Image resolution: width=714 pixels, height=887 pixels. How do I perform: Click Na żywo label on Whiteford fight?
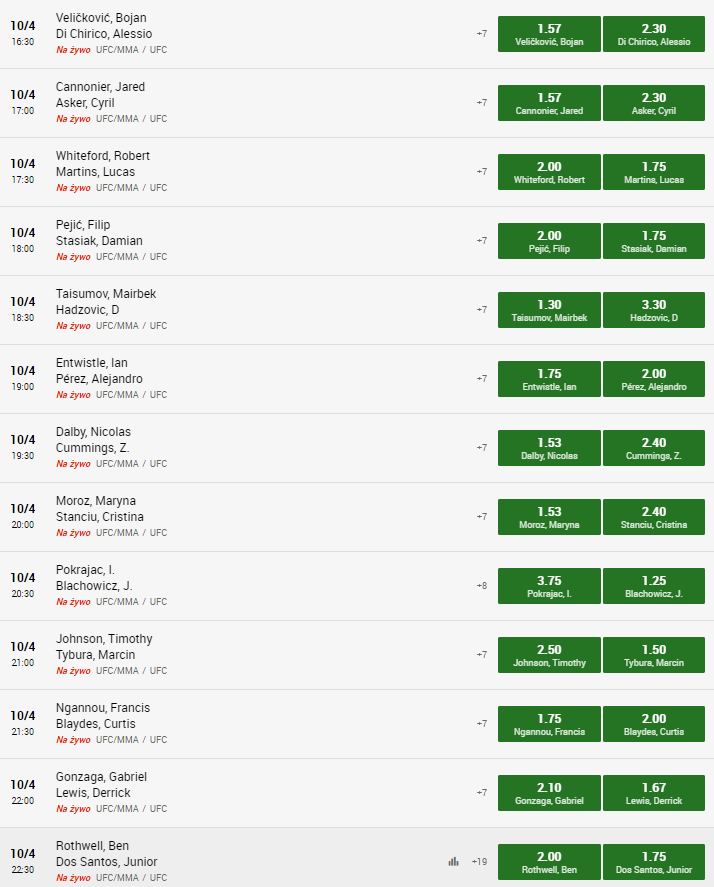coord(73,188)
